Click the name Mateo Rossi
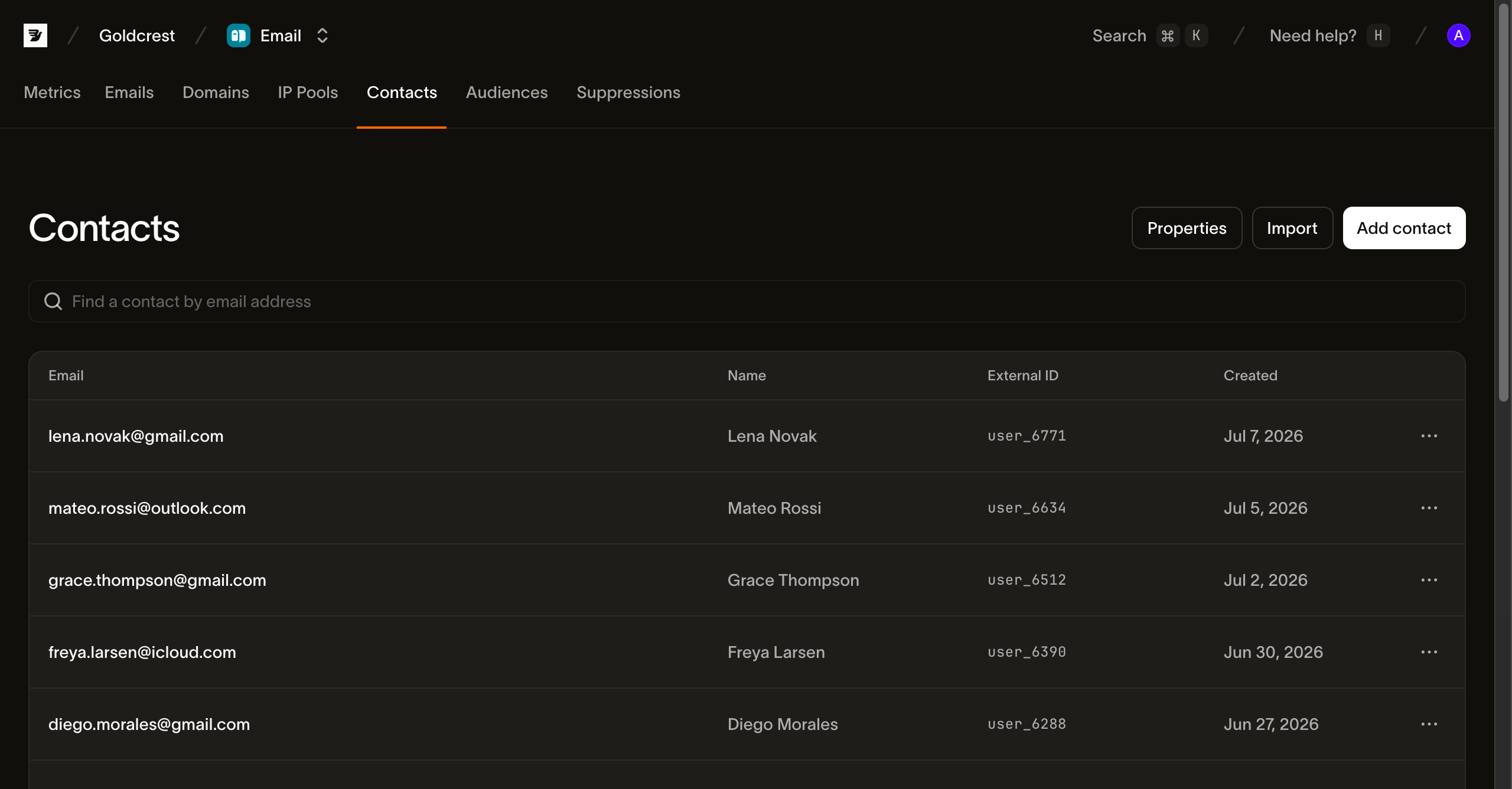1512x789 pixels. point(774,508)
